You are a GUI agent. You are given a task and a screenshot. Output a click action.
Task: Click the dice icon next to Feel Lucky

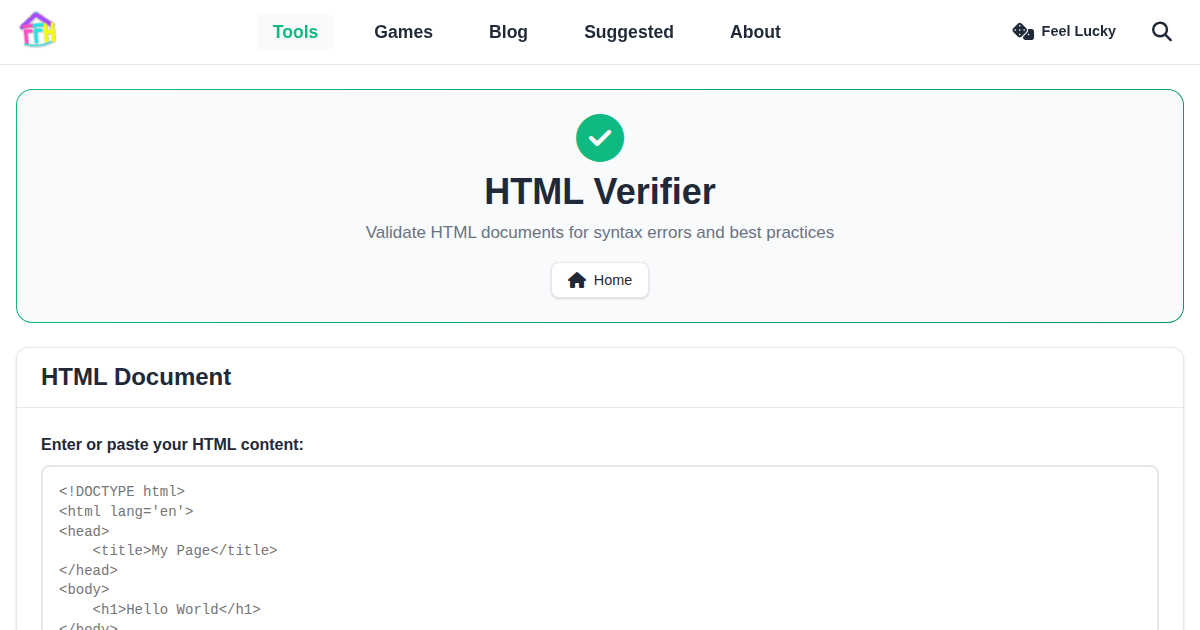1023,31
